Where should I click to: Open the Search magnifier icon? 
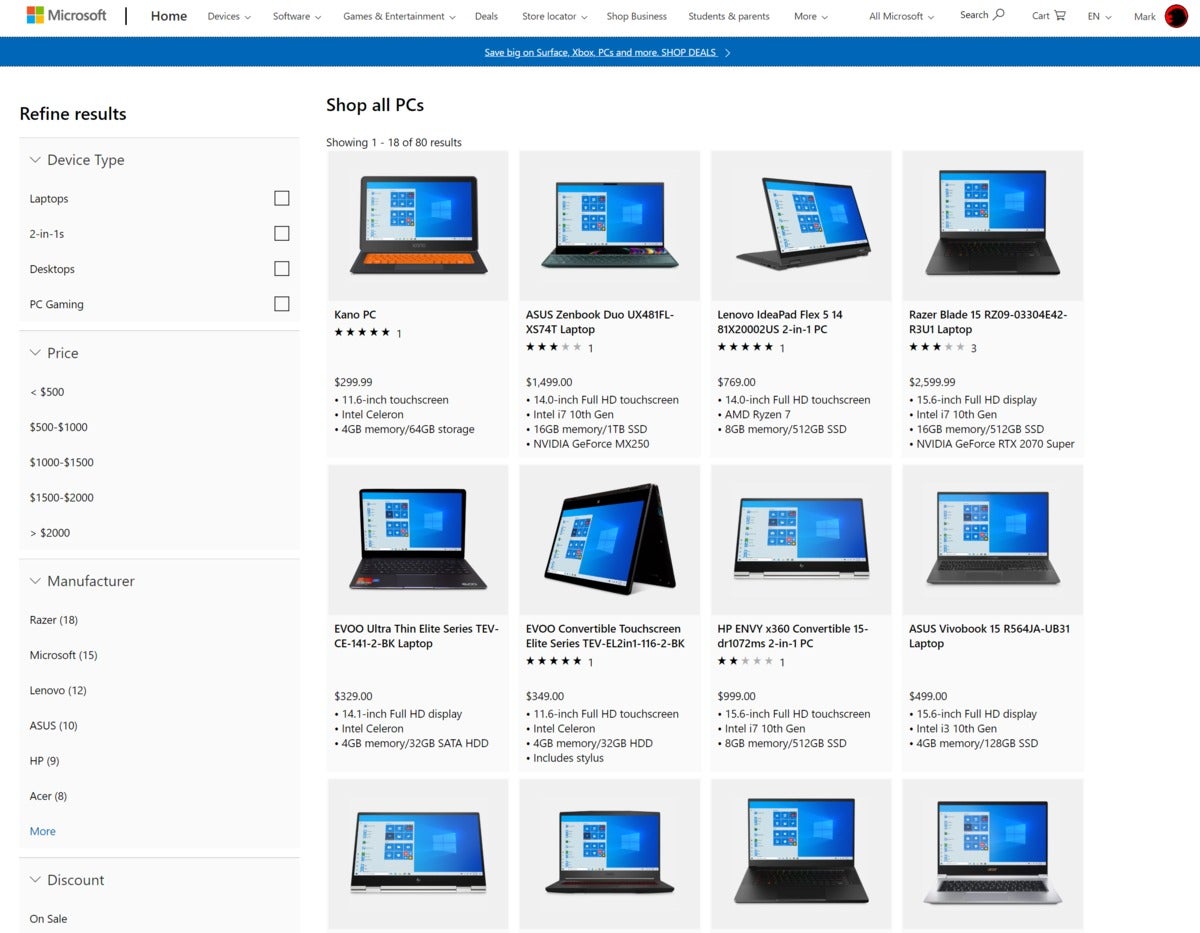998,15
